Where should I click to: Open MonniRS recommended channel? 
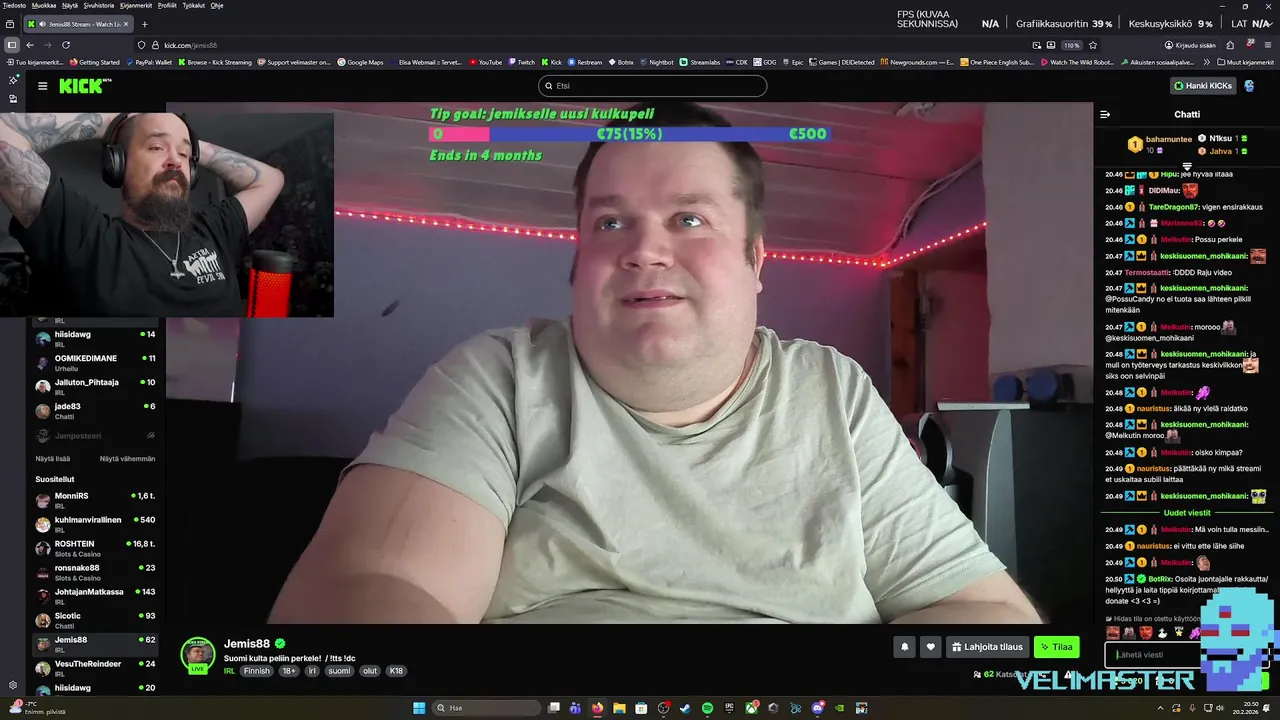tap(95, 500)
